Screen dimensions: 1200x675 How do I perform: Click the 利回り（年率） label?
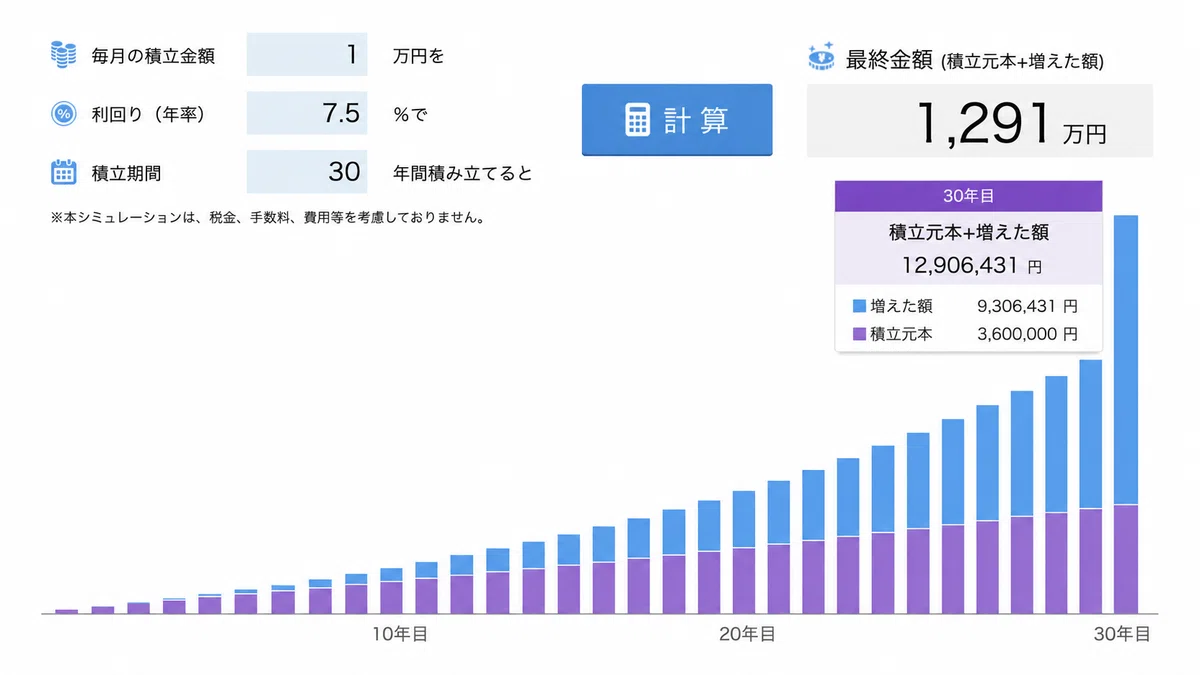pos(148,114)
